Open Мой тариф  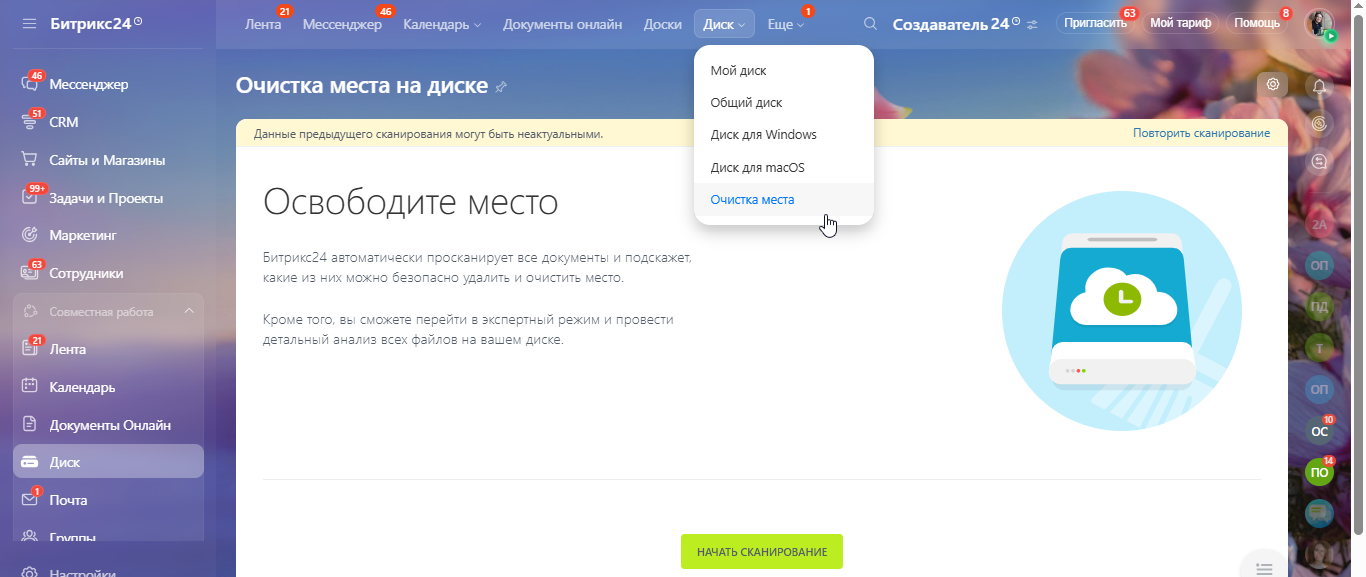coord(1180,23)
